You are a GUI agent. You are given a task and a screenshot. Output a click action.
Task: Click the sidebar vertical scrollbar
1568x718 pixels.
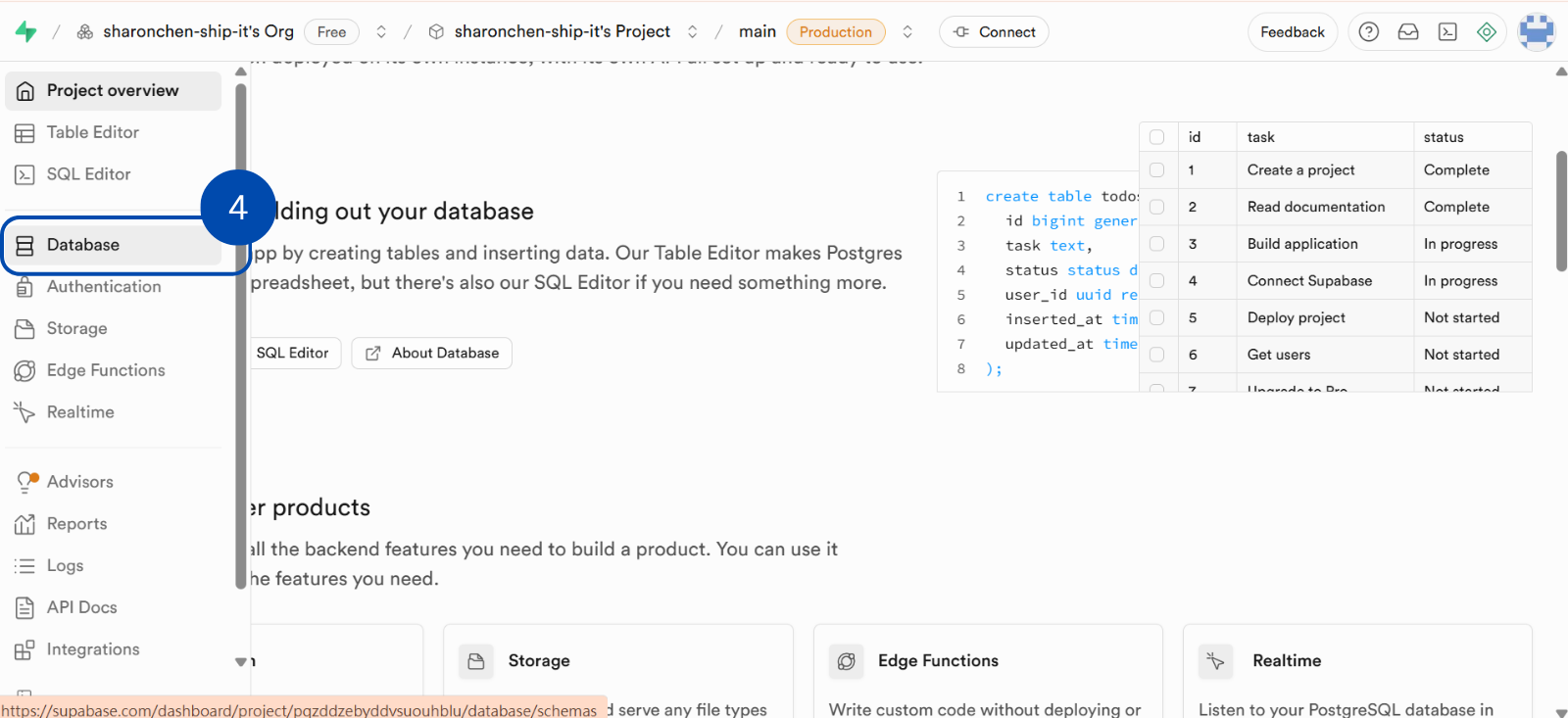click(x=241, y=333)
